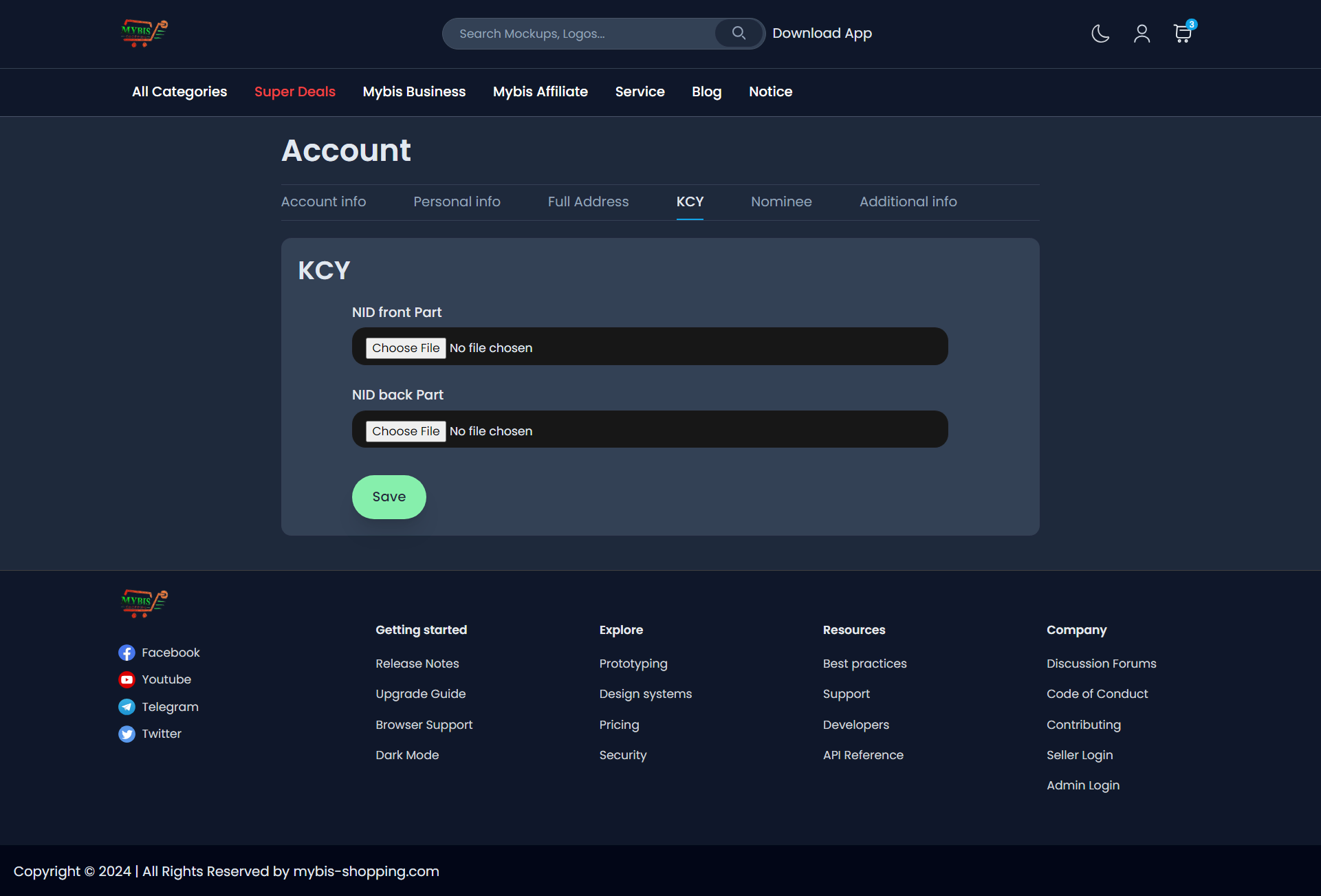
Task: Open Super Deals menu item
Action: click(295, 91)
